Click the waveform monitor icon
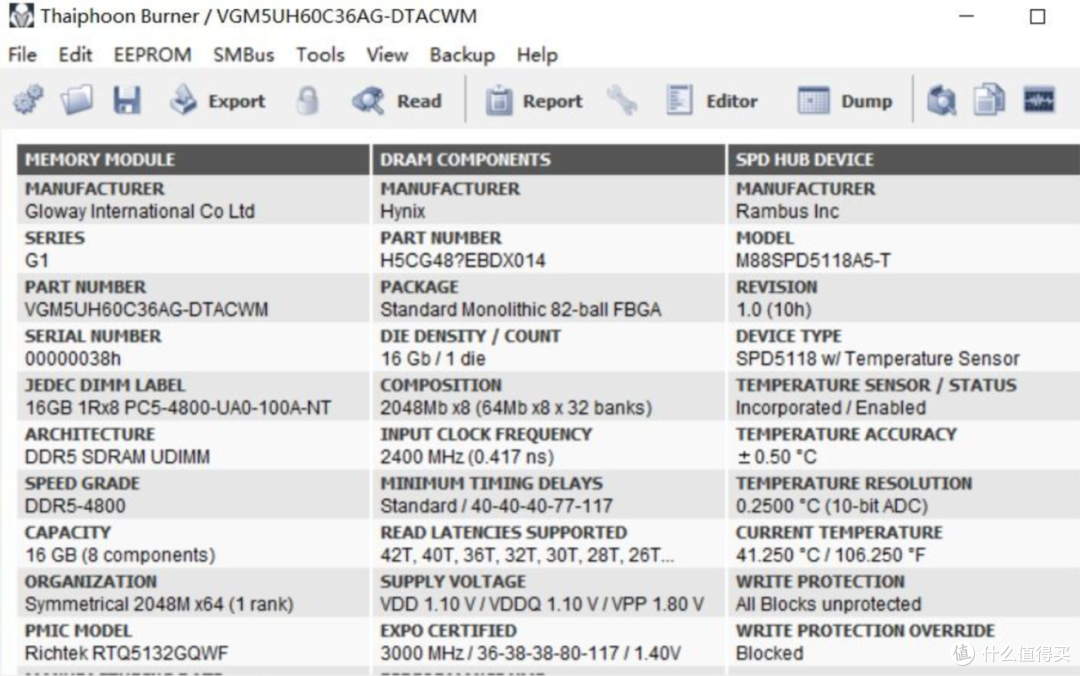 tap(1039, 101)
